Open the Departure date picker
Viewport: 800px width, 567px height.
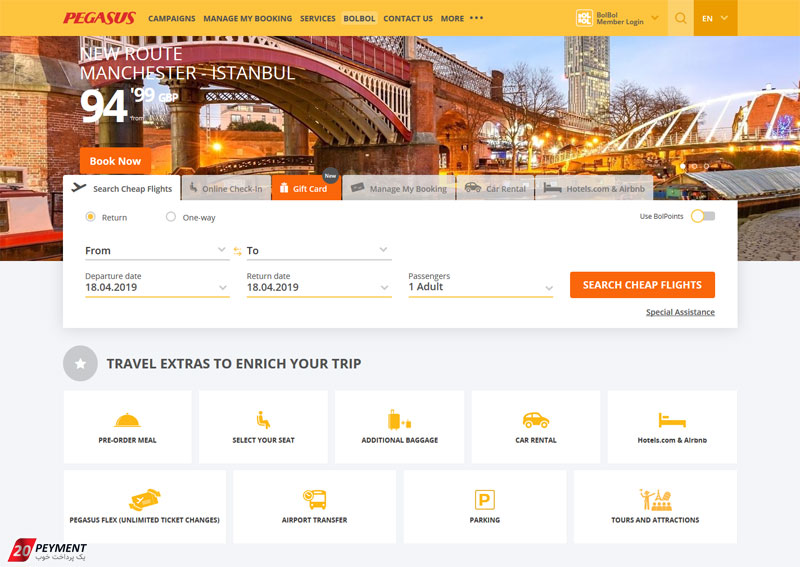click(157, 284)
